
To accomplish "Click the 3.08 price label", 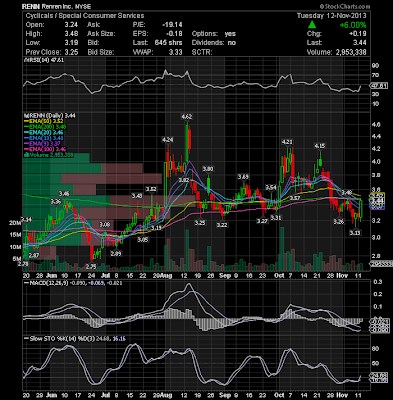I will point(105,224).
